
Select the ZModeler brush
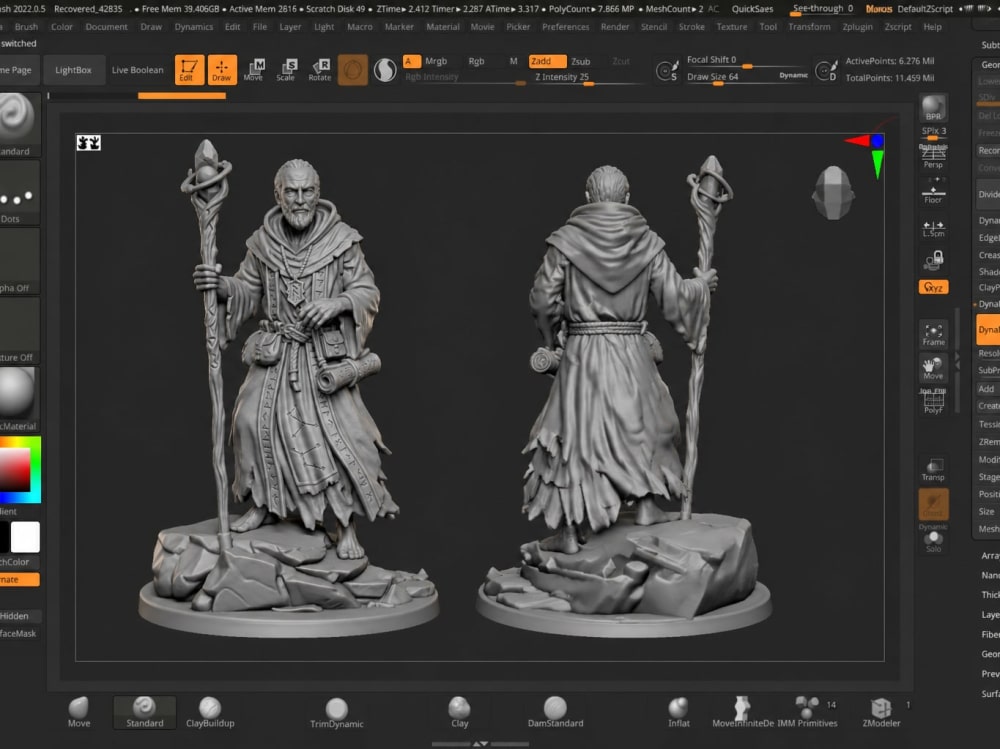tap(881, 713)
